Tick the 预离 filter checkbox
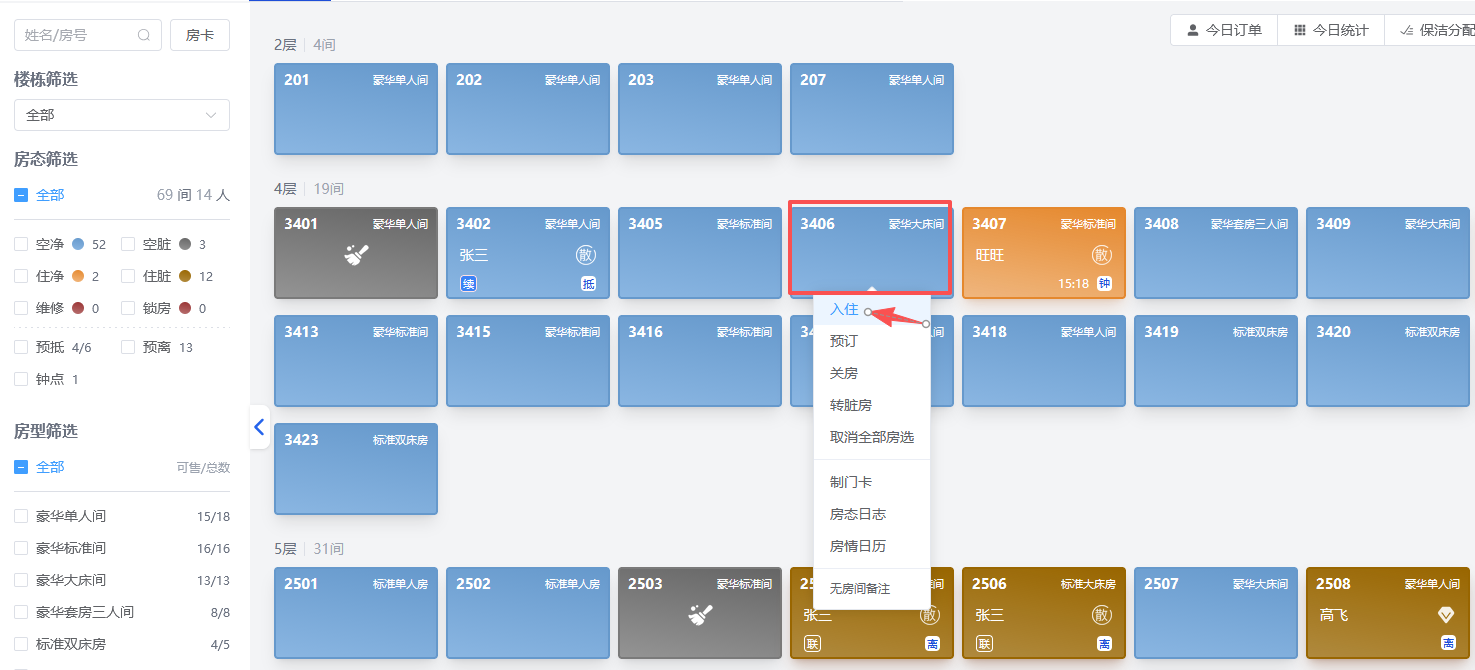Viewport: 1475px width, 670px height. tap(128, 347)
